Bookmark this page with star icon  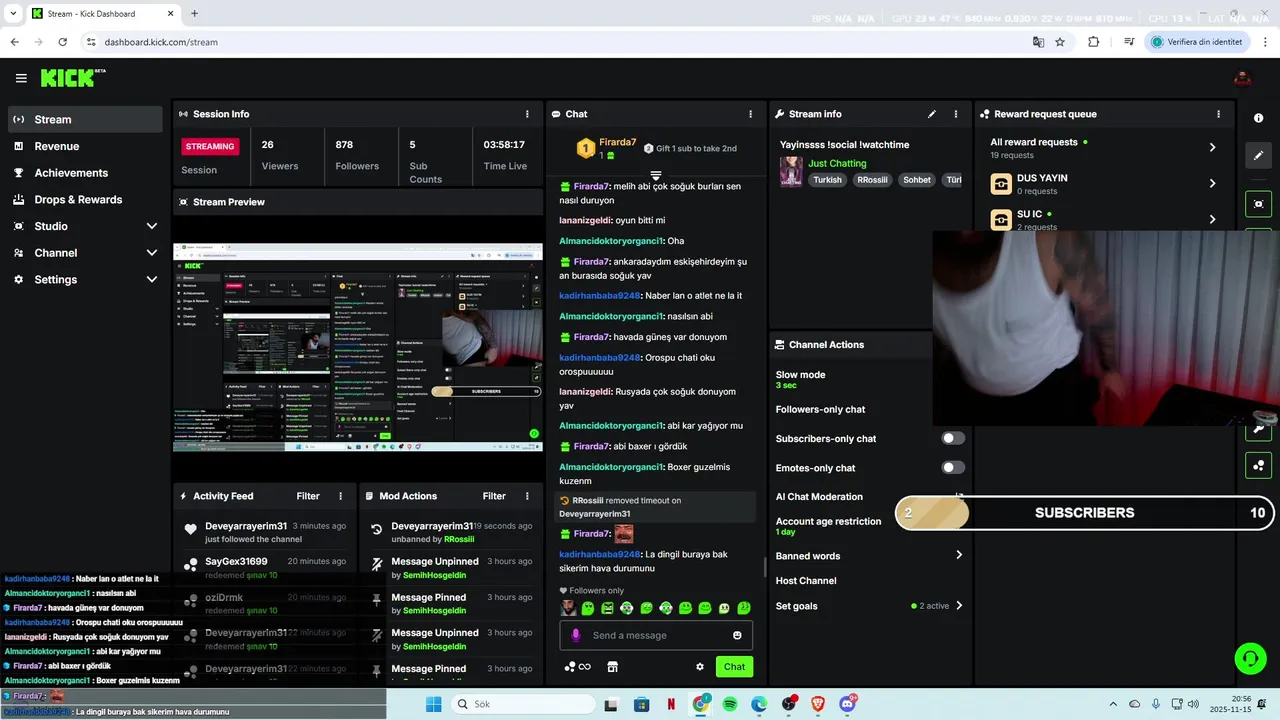[1060, 42]
